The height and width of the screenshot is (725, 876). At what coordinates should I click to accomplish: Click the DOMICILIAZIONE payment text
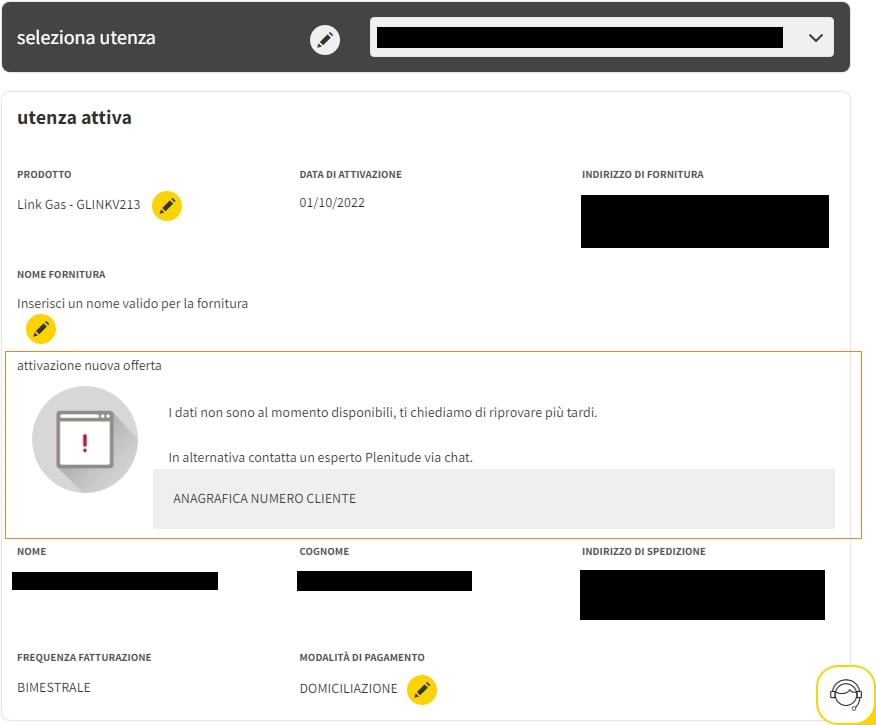click(348, 689)
